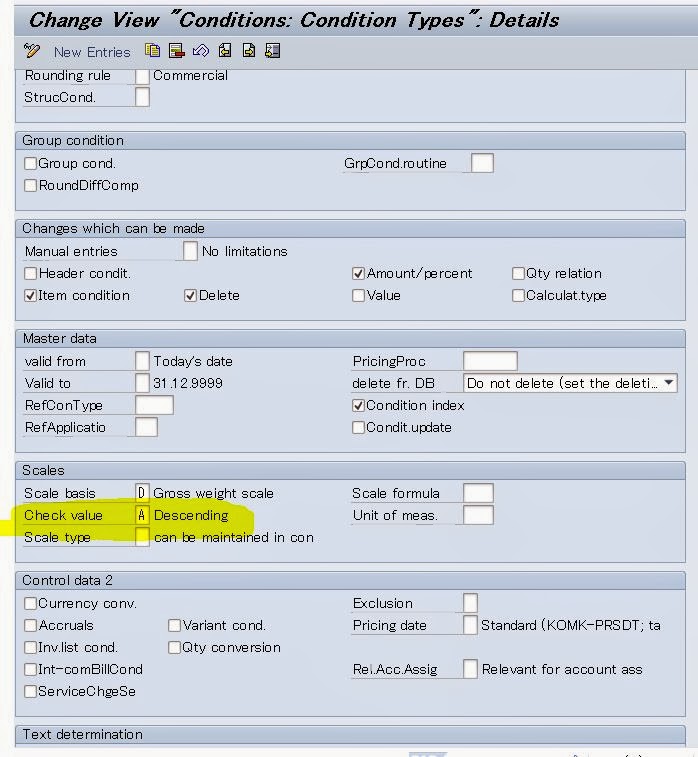The width and height of the screenshot is (698, 757).
Task: Click the 'Commercial' text
Action: (190, 76)
